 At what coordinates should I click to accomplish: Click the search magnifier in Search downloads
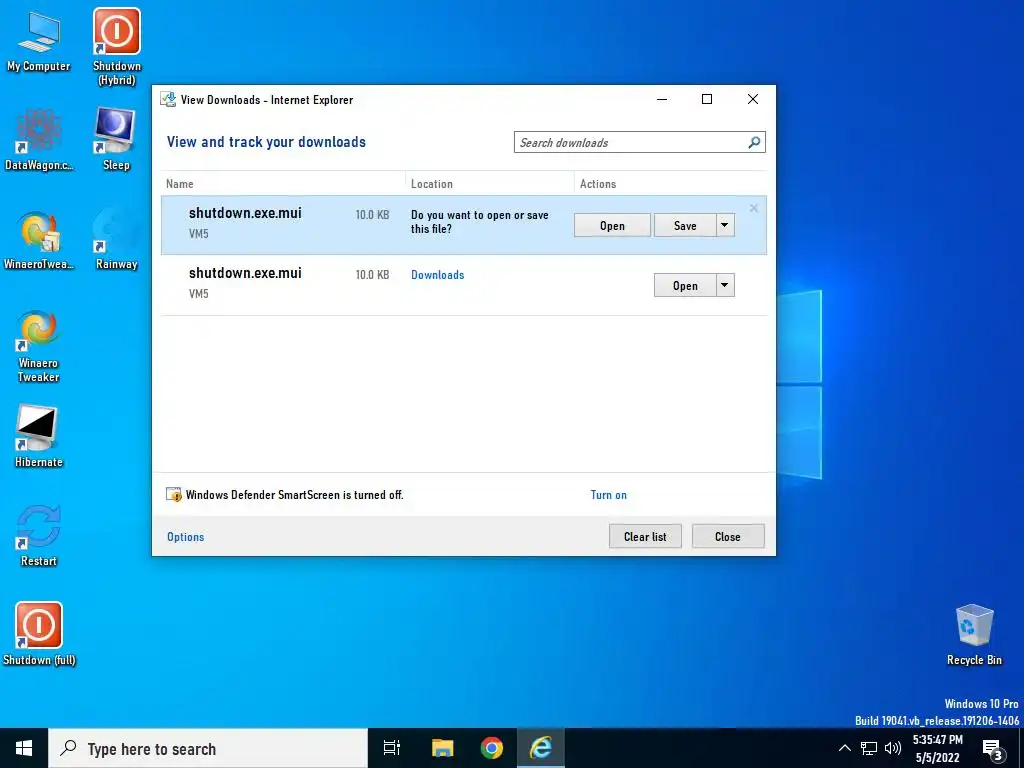click(x=754, y=142)
